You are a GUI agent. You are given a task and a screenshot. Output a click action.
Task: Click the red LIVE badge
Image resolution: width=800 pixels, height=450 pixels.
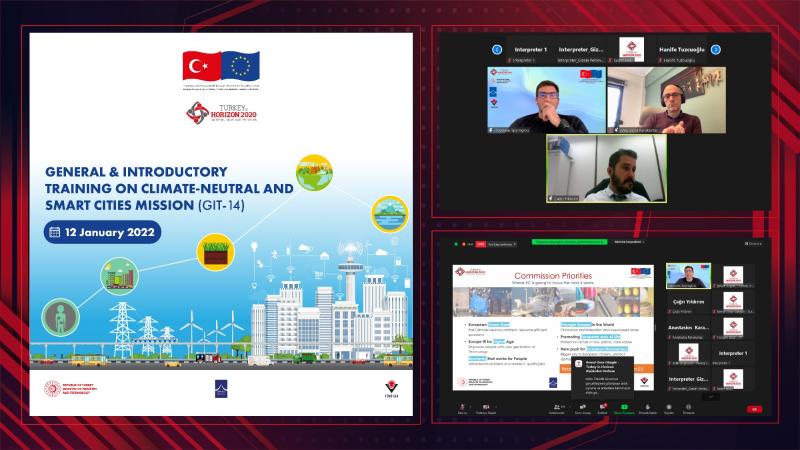point(481,244)
